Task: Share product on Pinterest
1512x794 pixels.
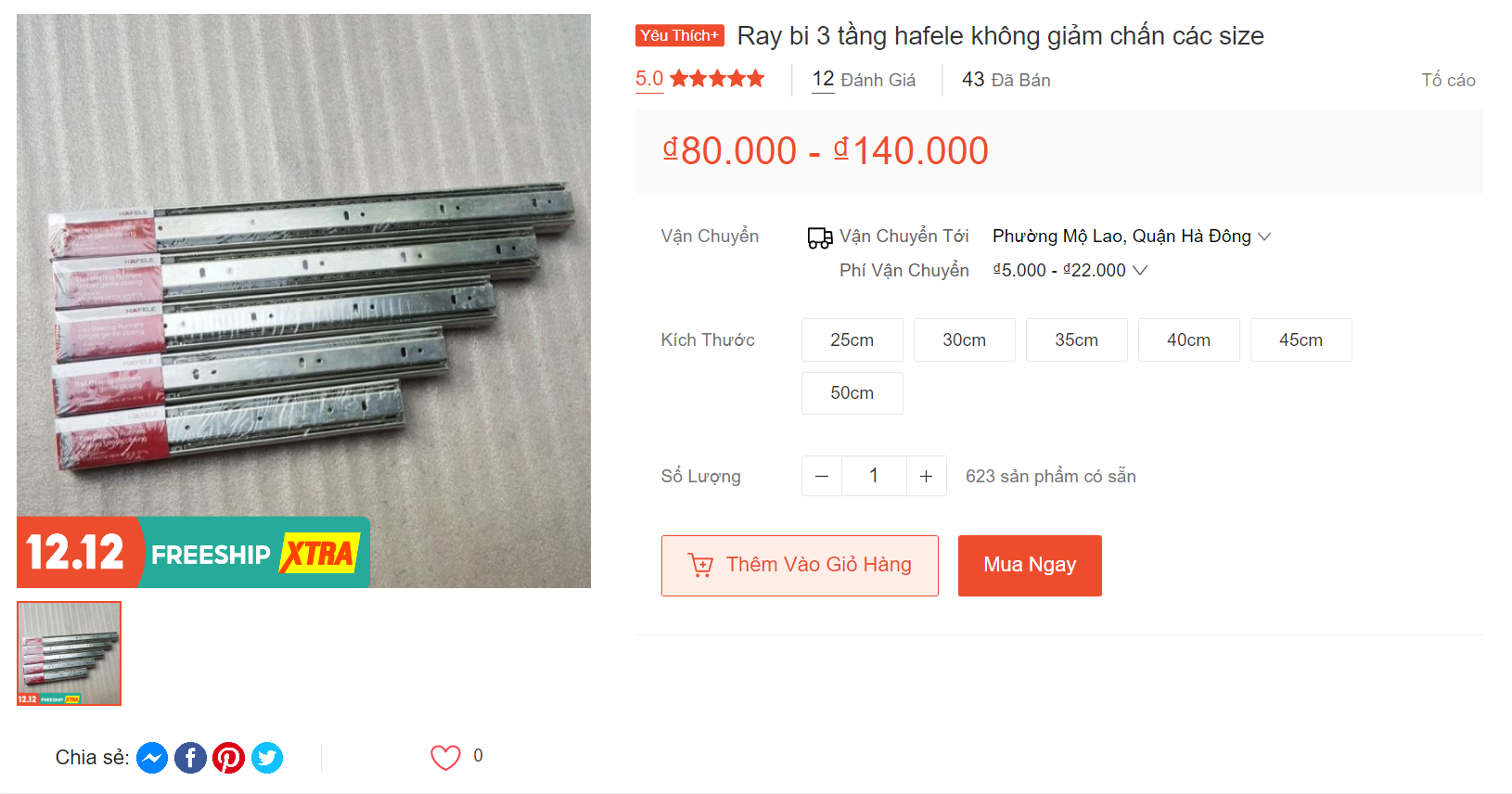Action: pyautogui.click(x=228, y=758)
